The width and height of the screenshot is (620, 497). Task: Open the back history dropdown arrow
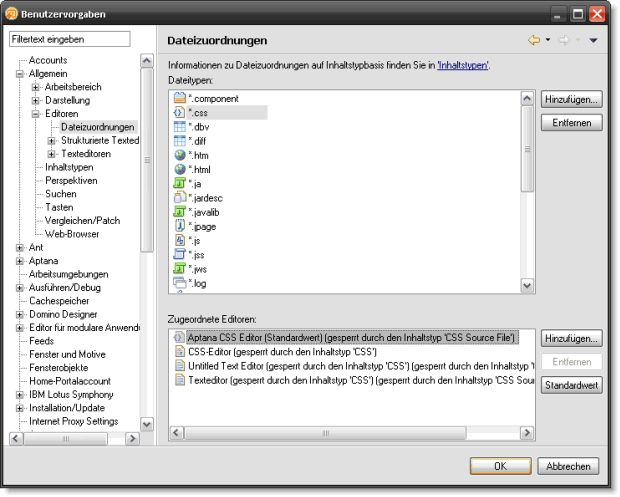(548, 40)
